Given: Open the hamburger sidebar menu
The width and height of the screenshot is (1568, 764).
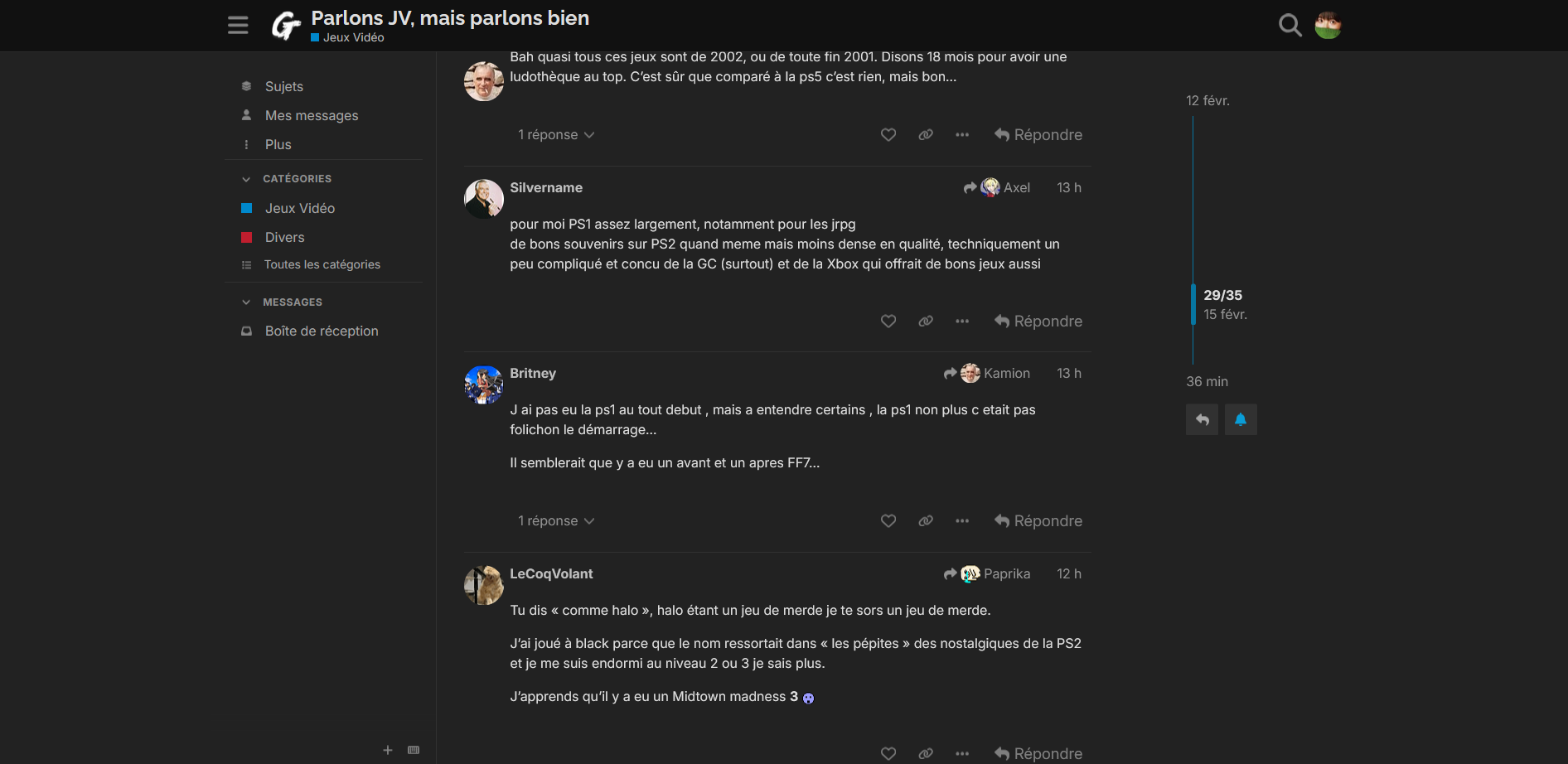Looking at the screenshot, I should [x=238, y=26].
